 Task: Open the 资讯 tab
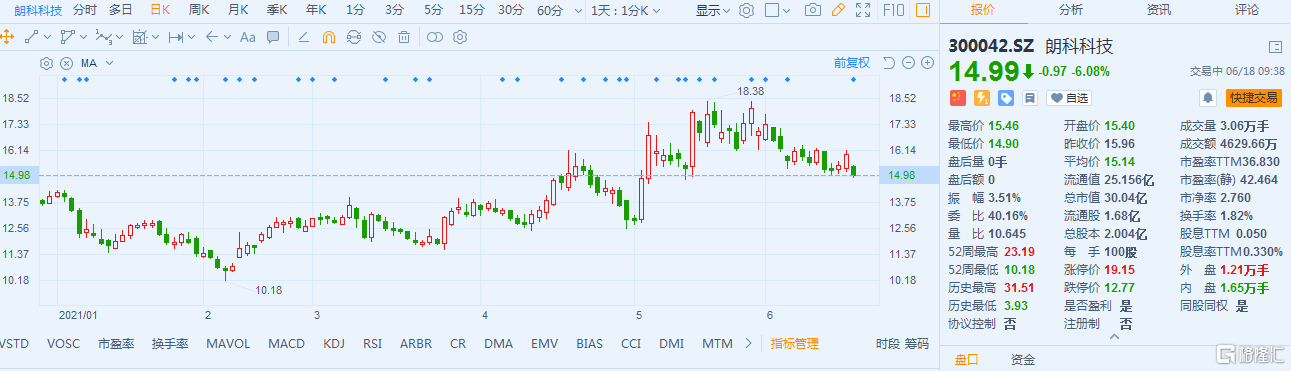tap(1159, 10)
